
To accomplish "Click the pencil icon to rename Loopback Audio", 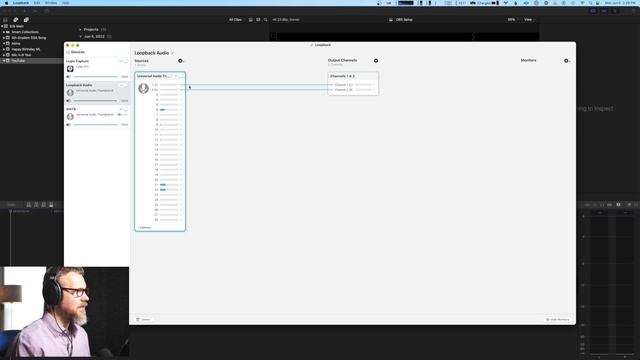I will (x=173, y=53).
